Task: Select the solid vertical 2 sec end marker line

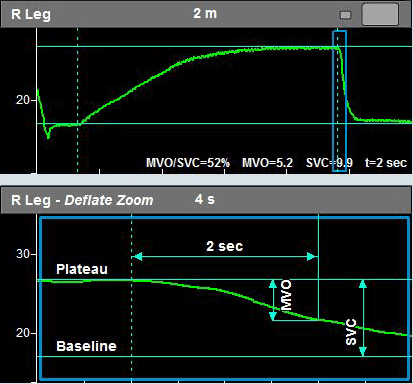Action: pyautogui.click(x=319, y=267)
